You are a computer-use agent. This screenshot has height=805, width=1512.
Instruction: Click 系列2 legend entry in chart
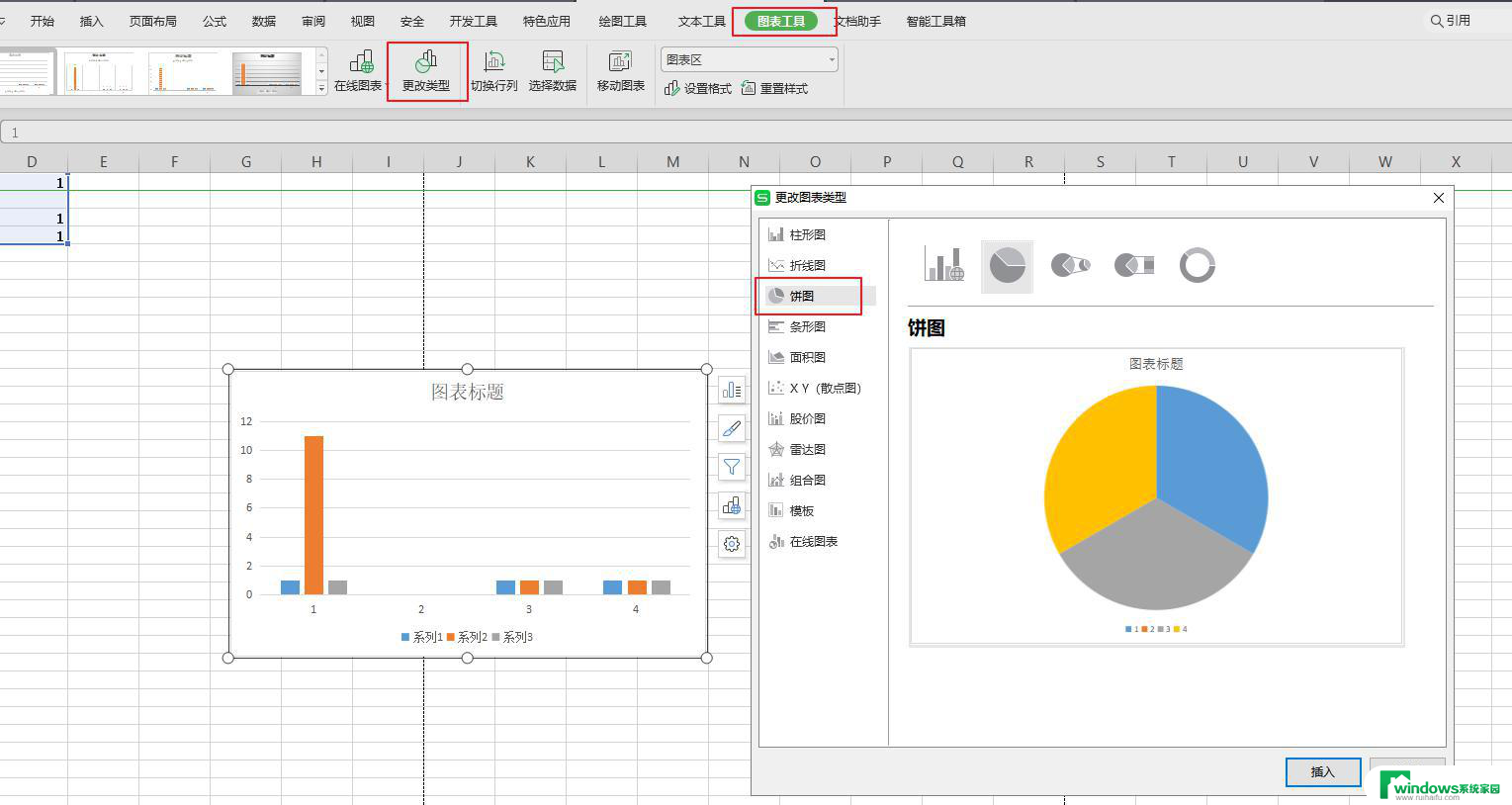click(x=468, y=637)
